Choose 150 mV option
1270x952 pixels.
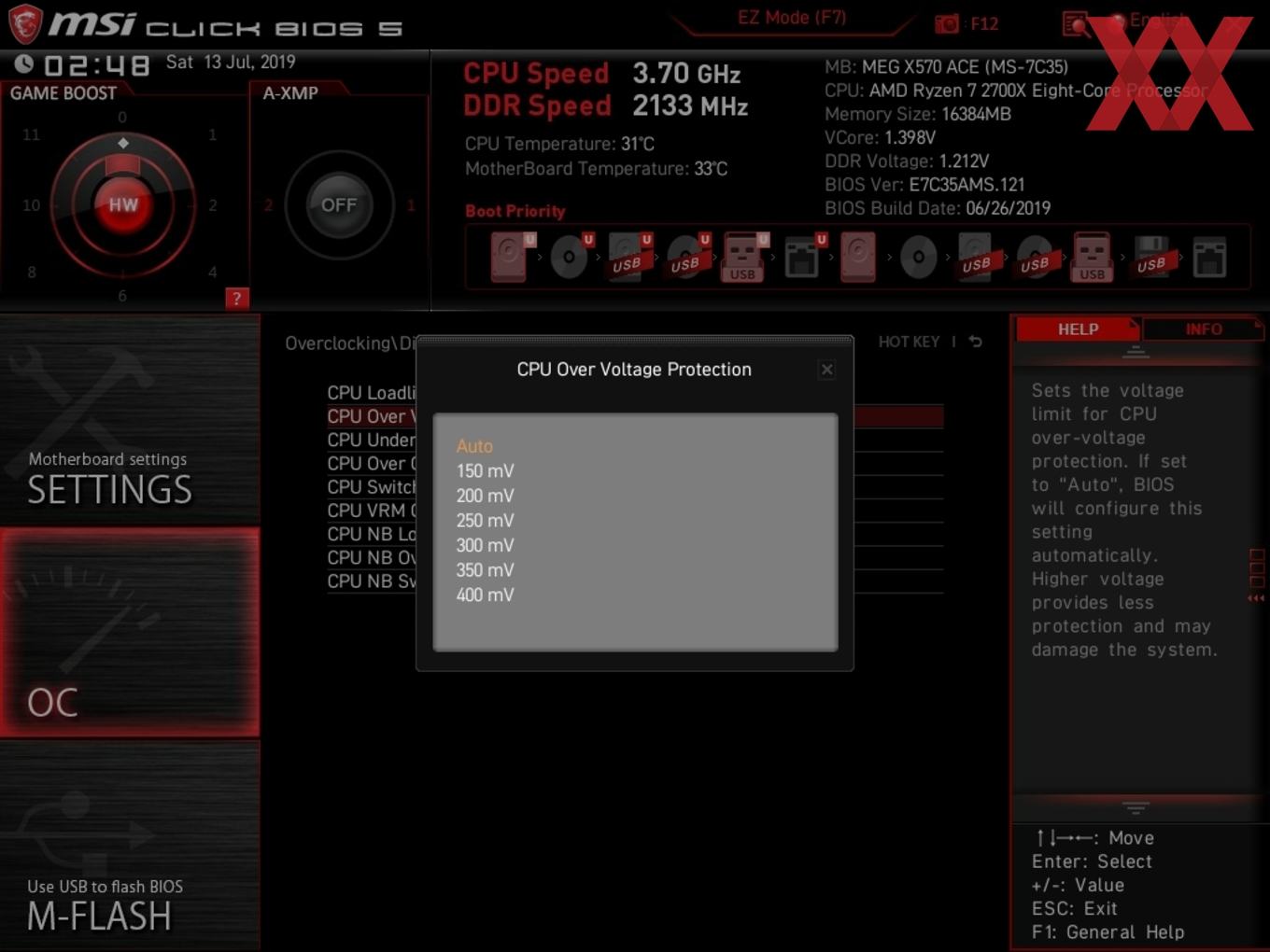click(x=485, y=471)
